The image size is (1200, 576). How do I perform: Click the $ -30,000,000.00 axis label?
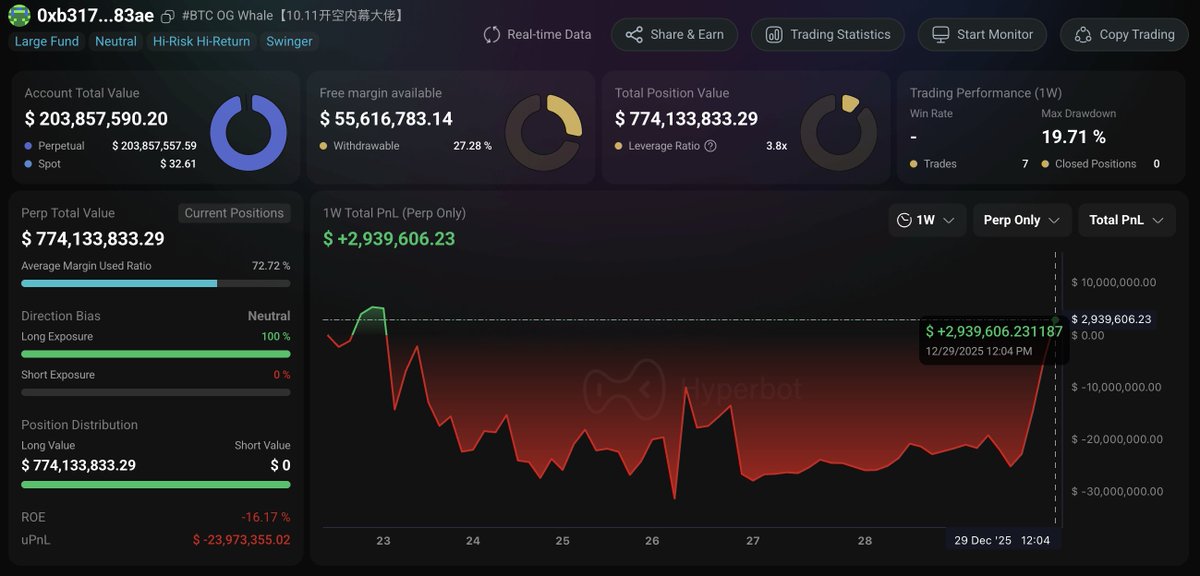(1117, 491)
